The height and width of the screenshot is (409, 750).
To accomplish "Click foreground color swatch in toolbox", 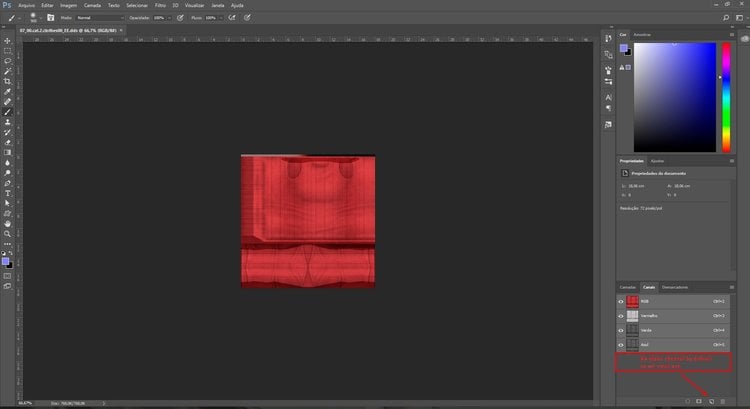I will pos(5,261).
